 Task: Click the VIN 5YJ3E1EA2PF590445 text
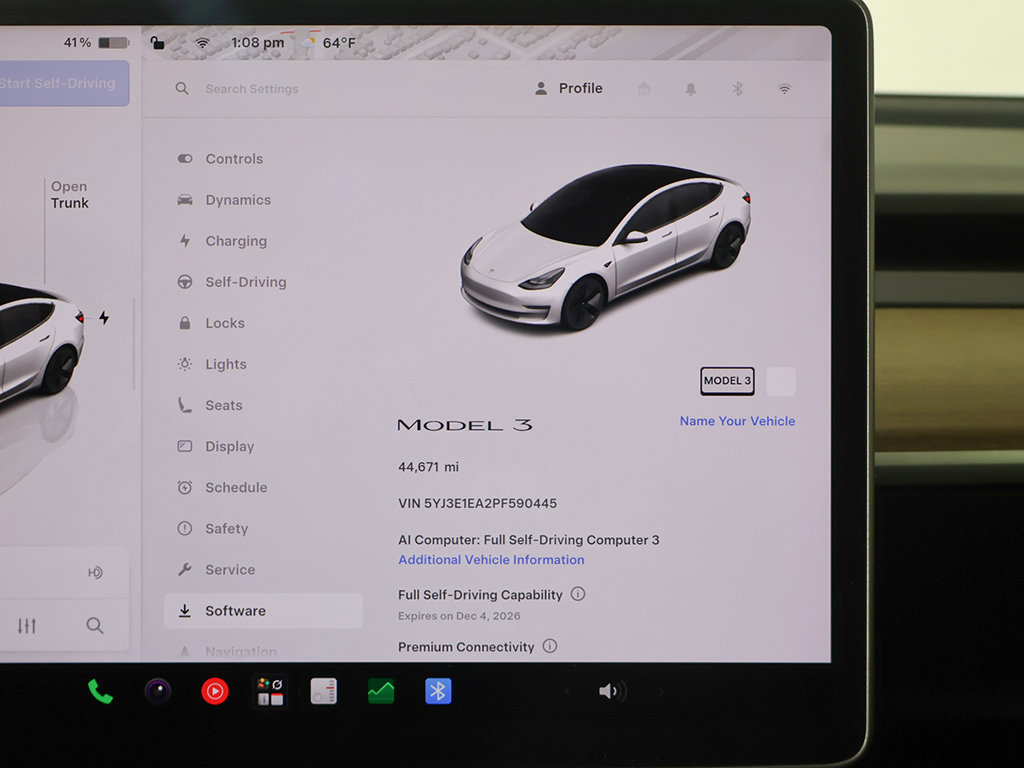[477, 504]
